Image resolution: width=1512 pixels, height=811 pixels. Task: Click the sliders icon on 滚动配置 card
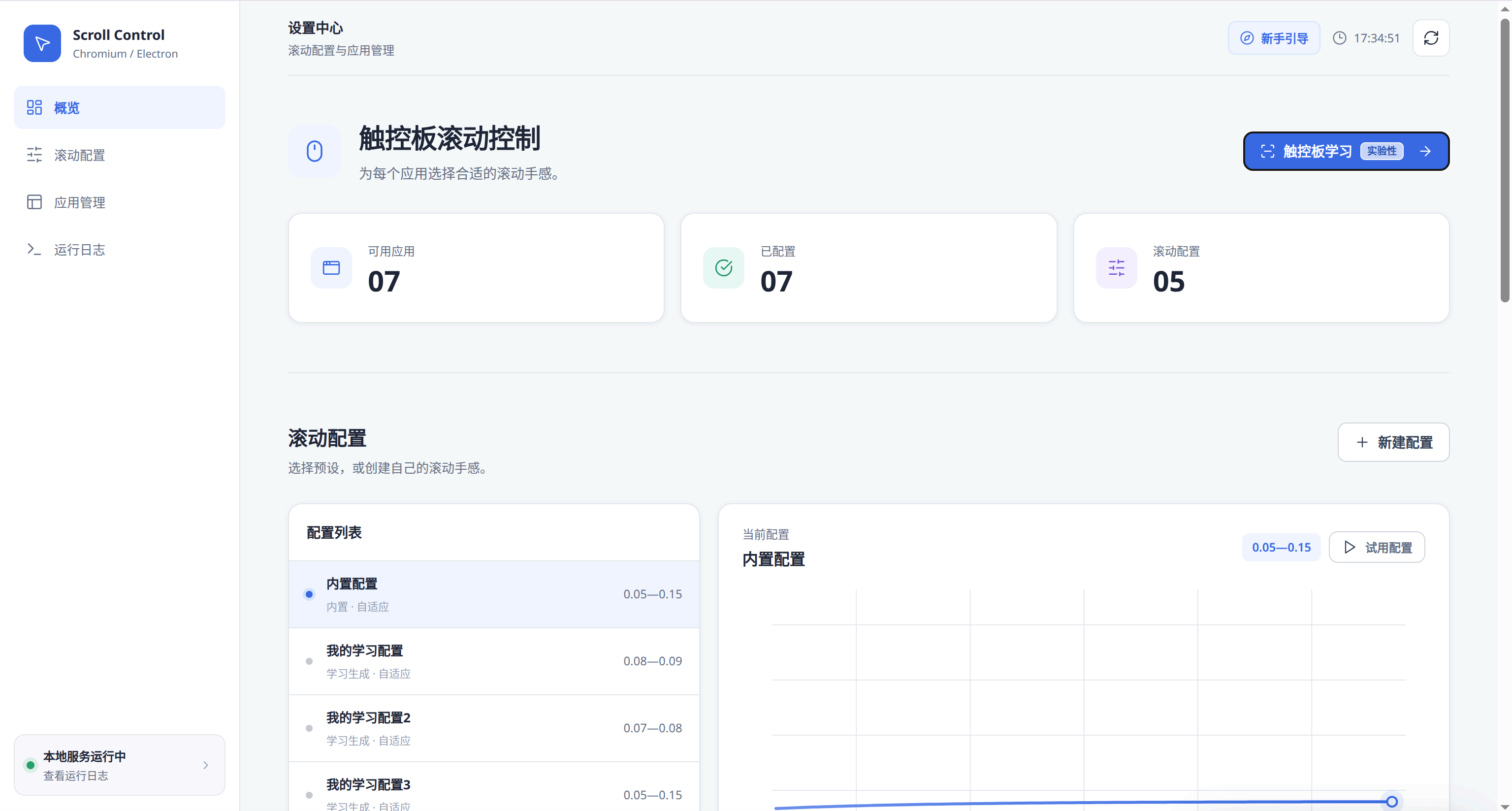pos(1116,267)
